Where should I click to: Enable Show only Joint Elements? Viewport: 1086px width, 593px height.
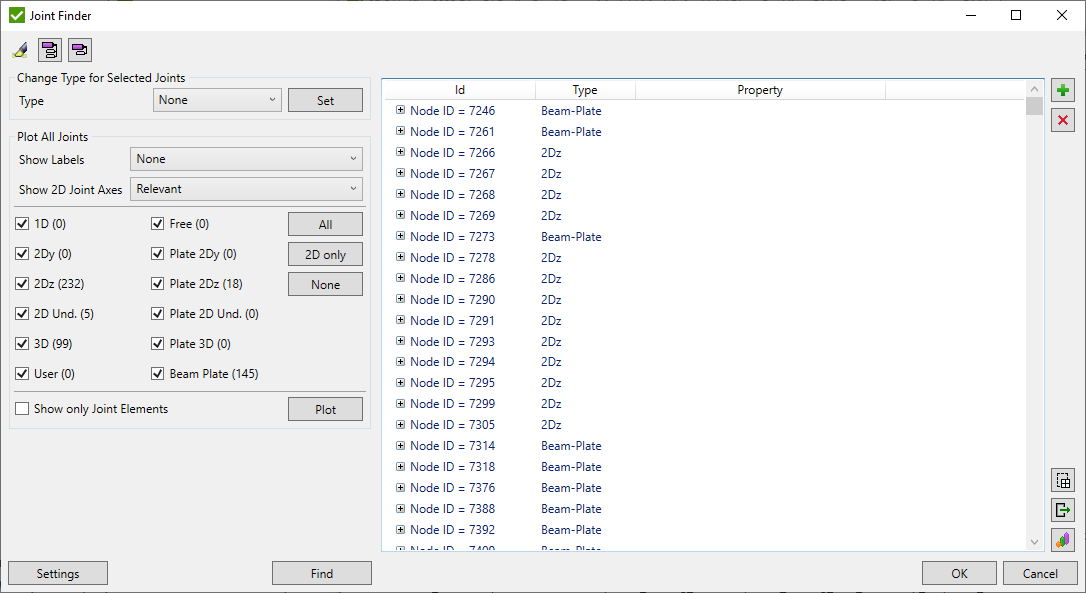22,409
